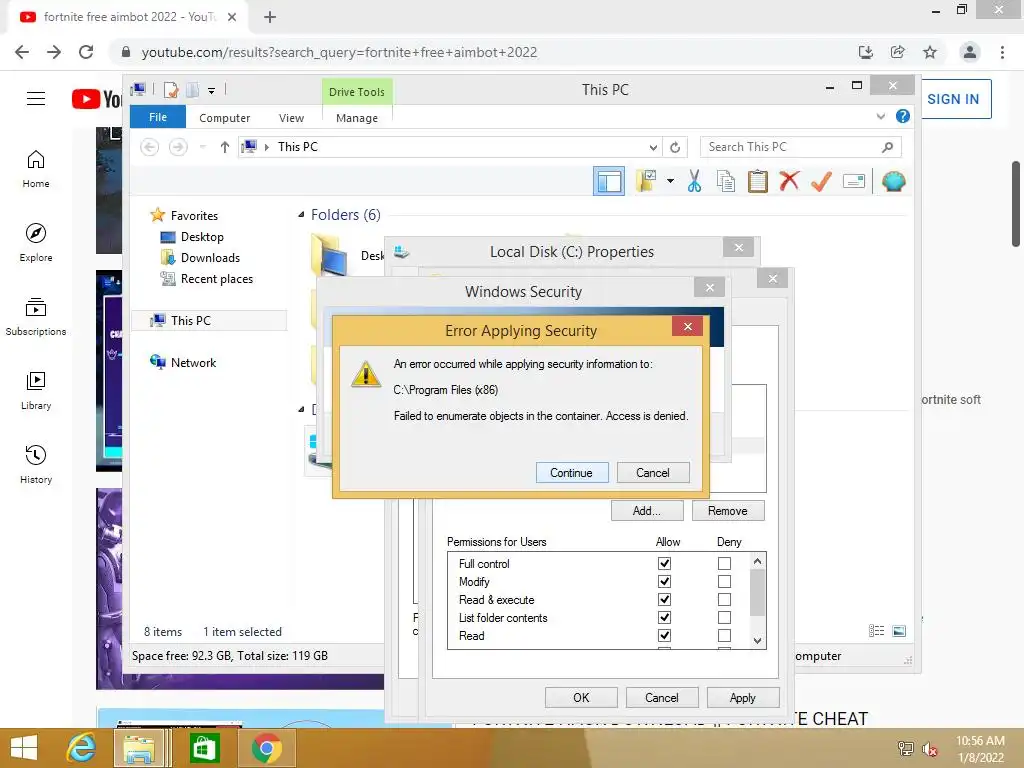
Task: Go back in Explorer navigation
Action: click(150, 147)
